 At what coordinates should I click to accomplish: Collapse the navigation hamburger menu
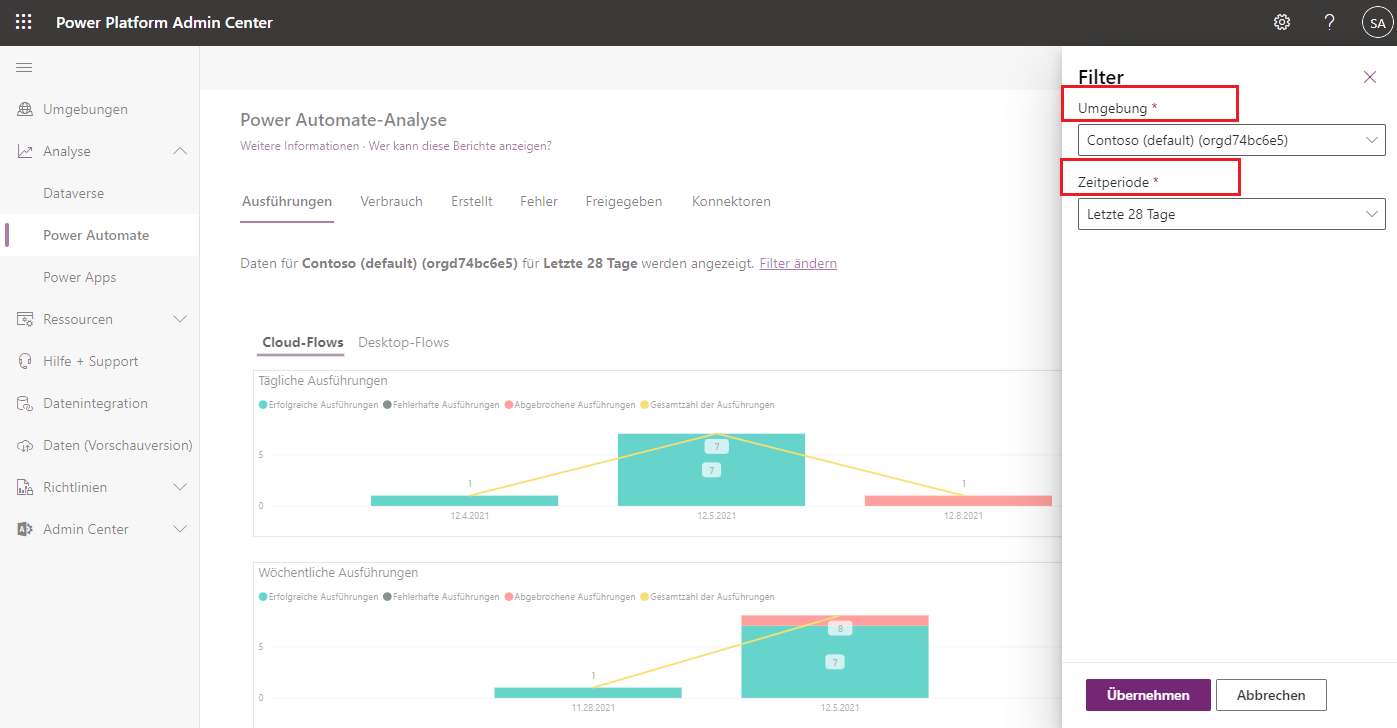24,67
